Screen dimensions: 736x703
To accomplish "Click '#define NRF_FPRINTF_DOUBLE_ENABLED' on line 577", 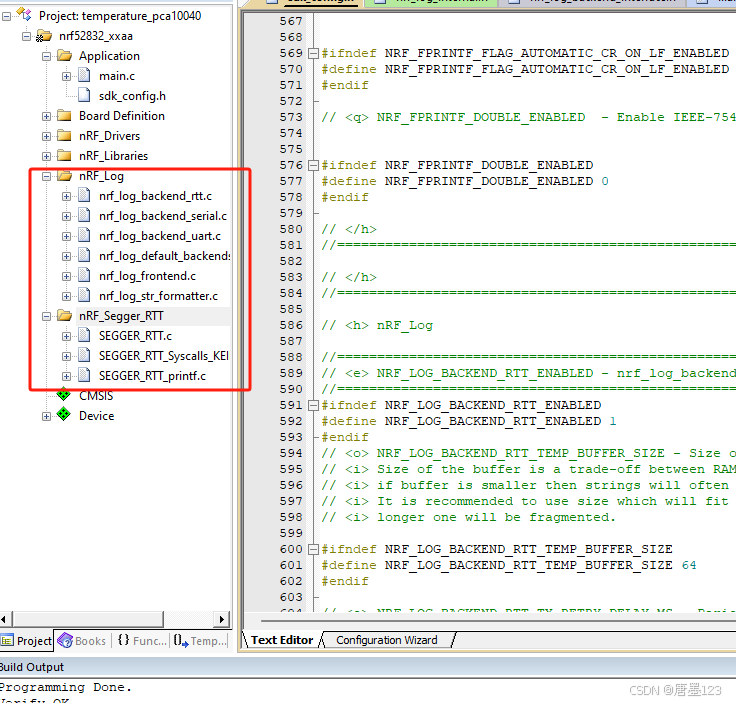I will click(x=457, y=182).
